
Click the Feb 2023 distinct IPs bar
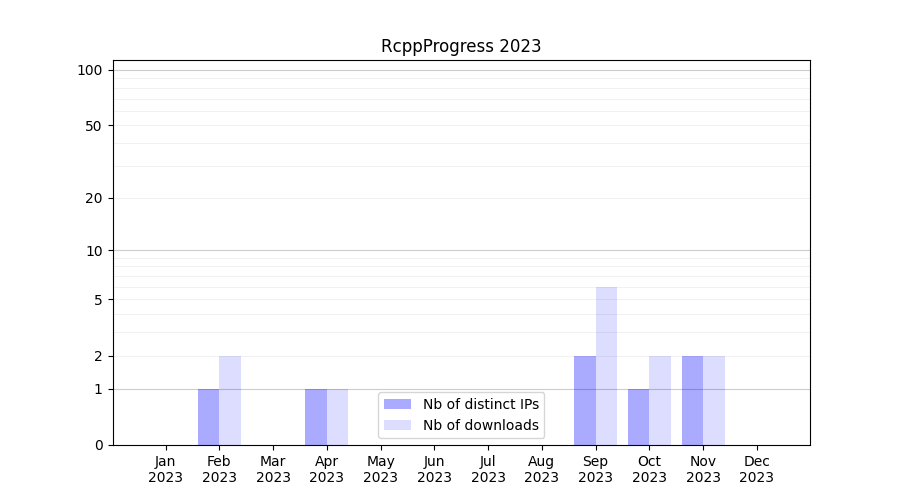click(208, 417)
